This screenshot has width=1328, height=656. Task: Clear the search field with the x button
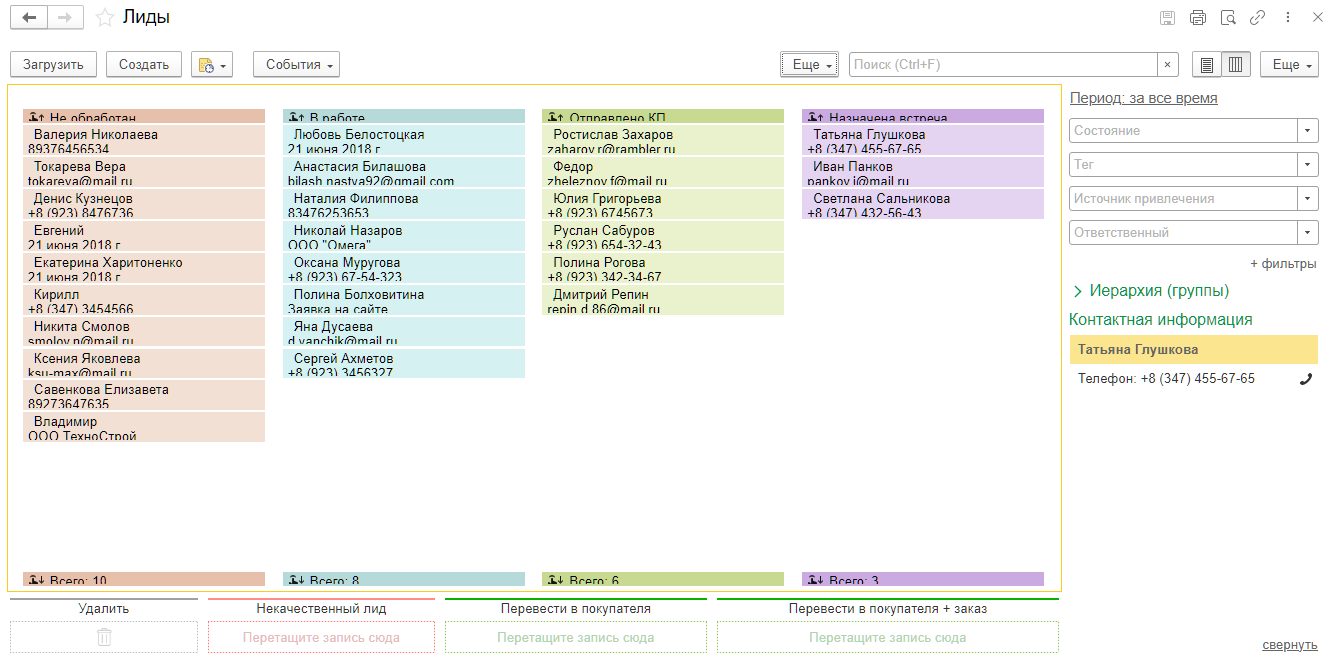pos(1167,64)
